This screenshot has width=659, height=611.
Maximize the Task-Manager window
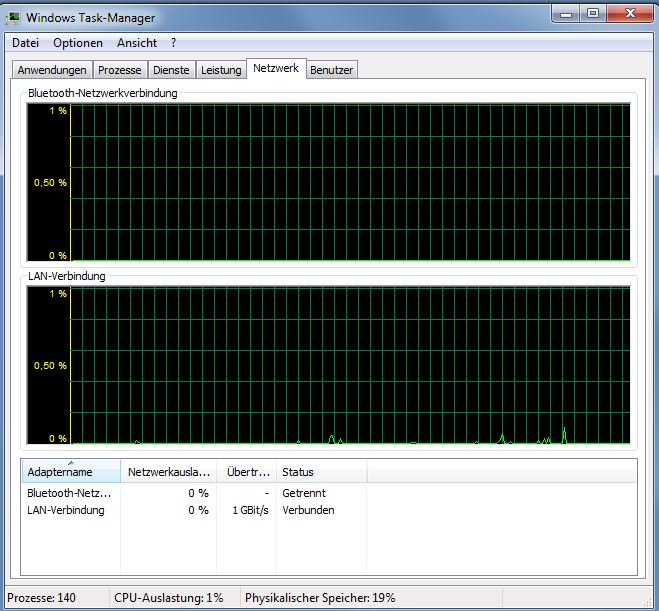593,14
